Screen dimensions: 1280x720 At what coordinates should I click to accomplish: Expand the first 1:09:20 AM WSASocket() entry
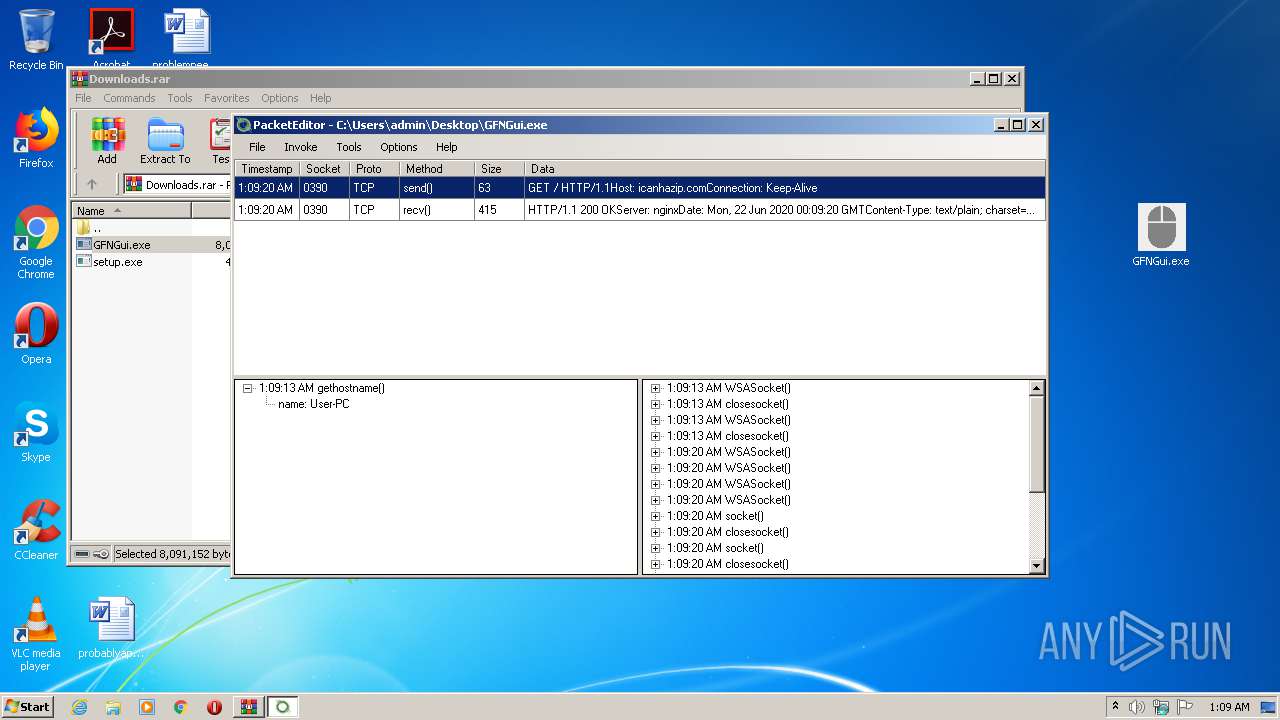click(655, 452)
